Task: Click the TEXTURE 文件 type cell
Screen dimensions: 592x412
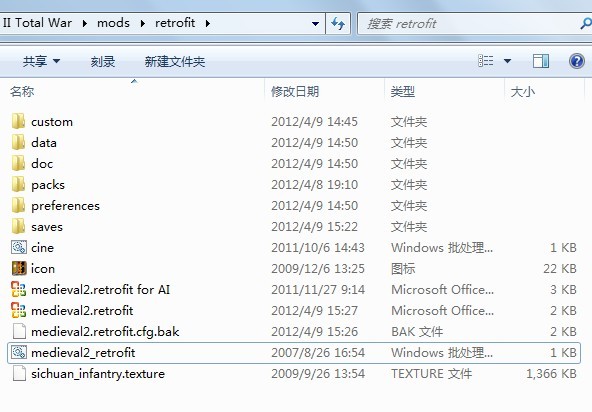Action: 432,374
